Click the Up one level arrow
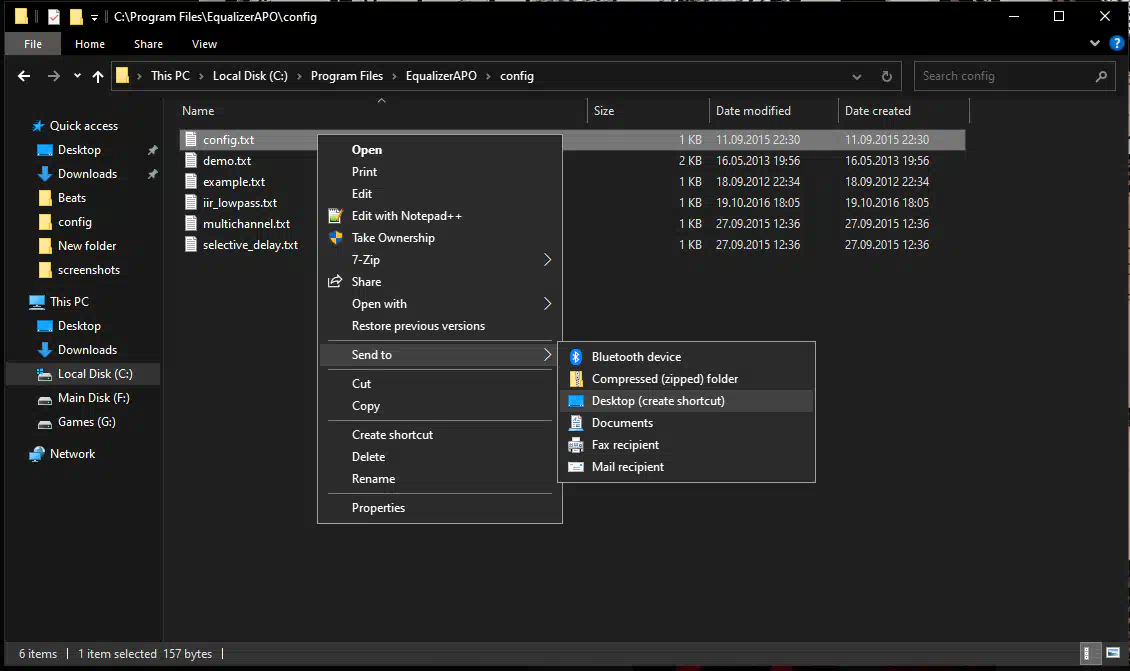The height and width of the screenshot is (671, 1130). pyautogui.click(x=98, y=76)
